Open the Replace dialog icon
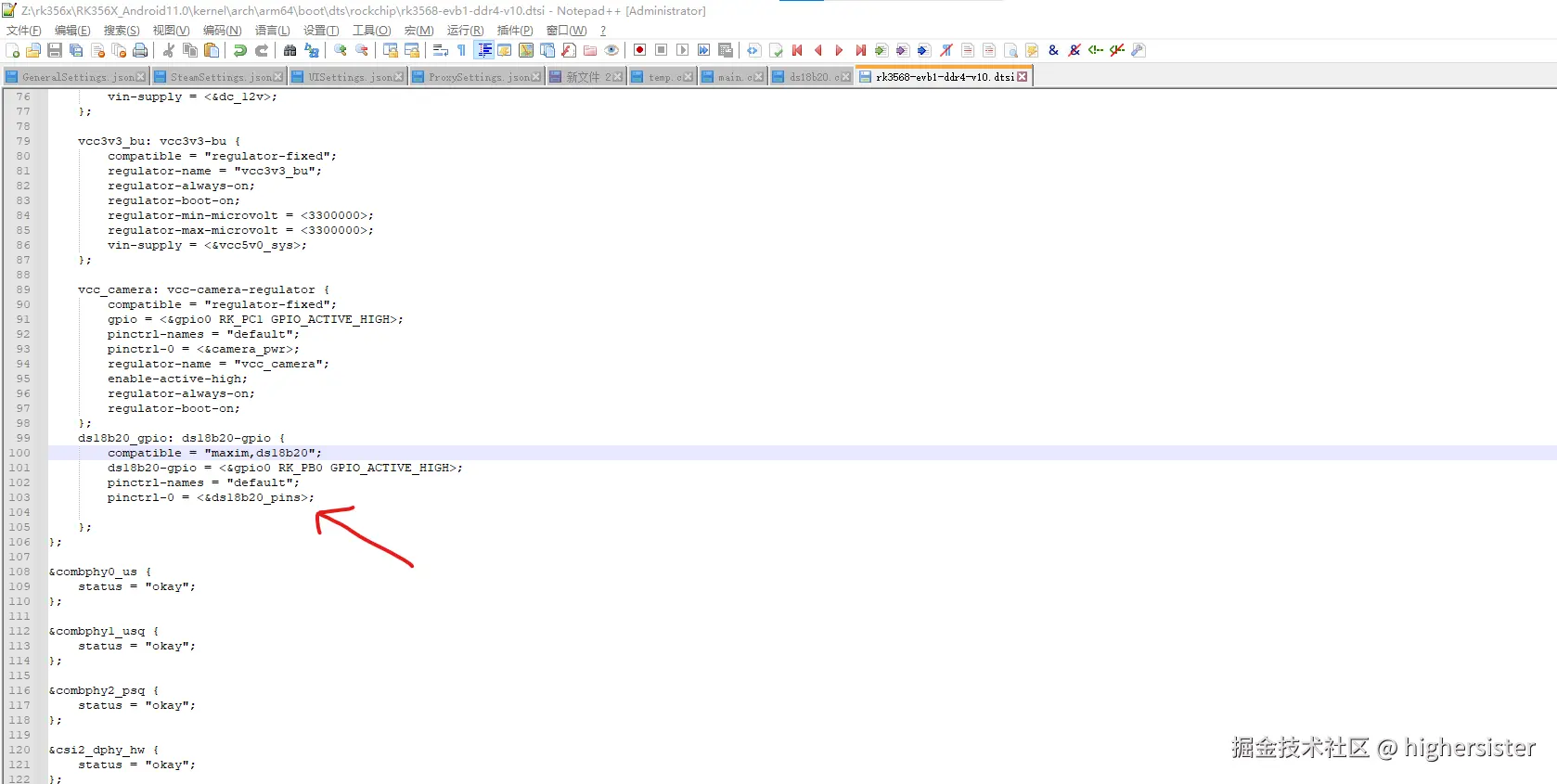1557x784 pixels. [312, 50]
